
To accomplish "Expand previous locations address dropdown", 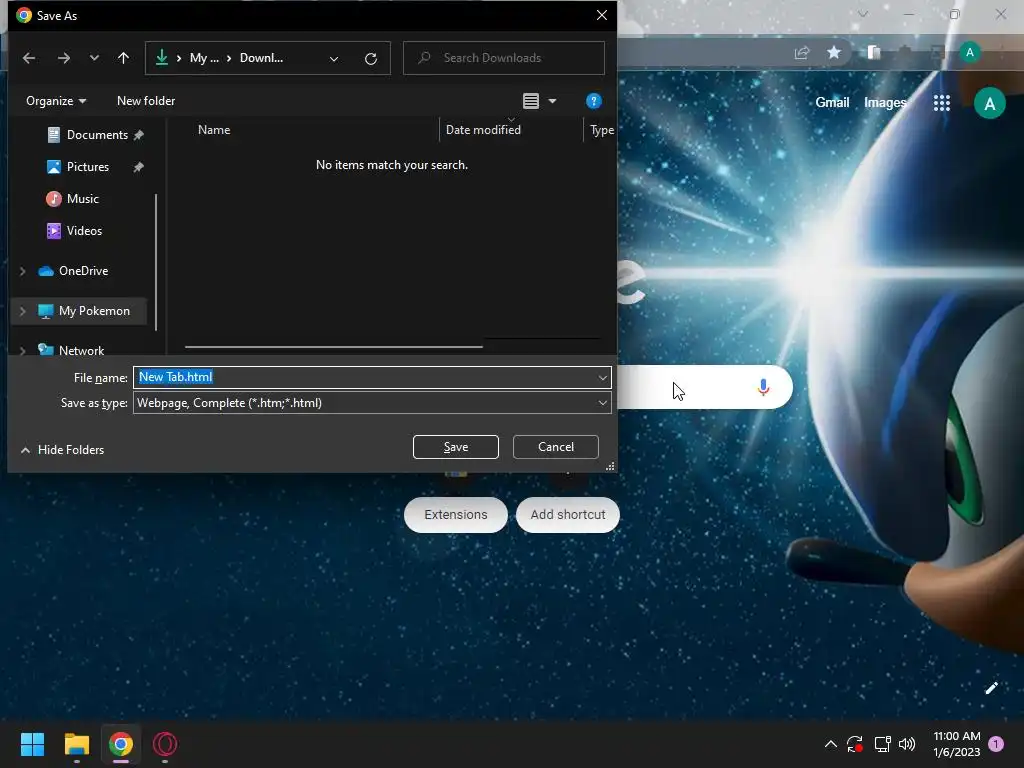I will click(334, 59).
